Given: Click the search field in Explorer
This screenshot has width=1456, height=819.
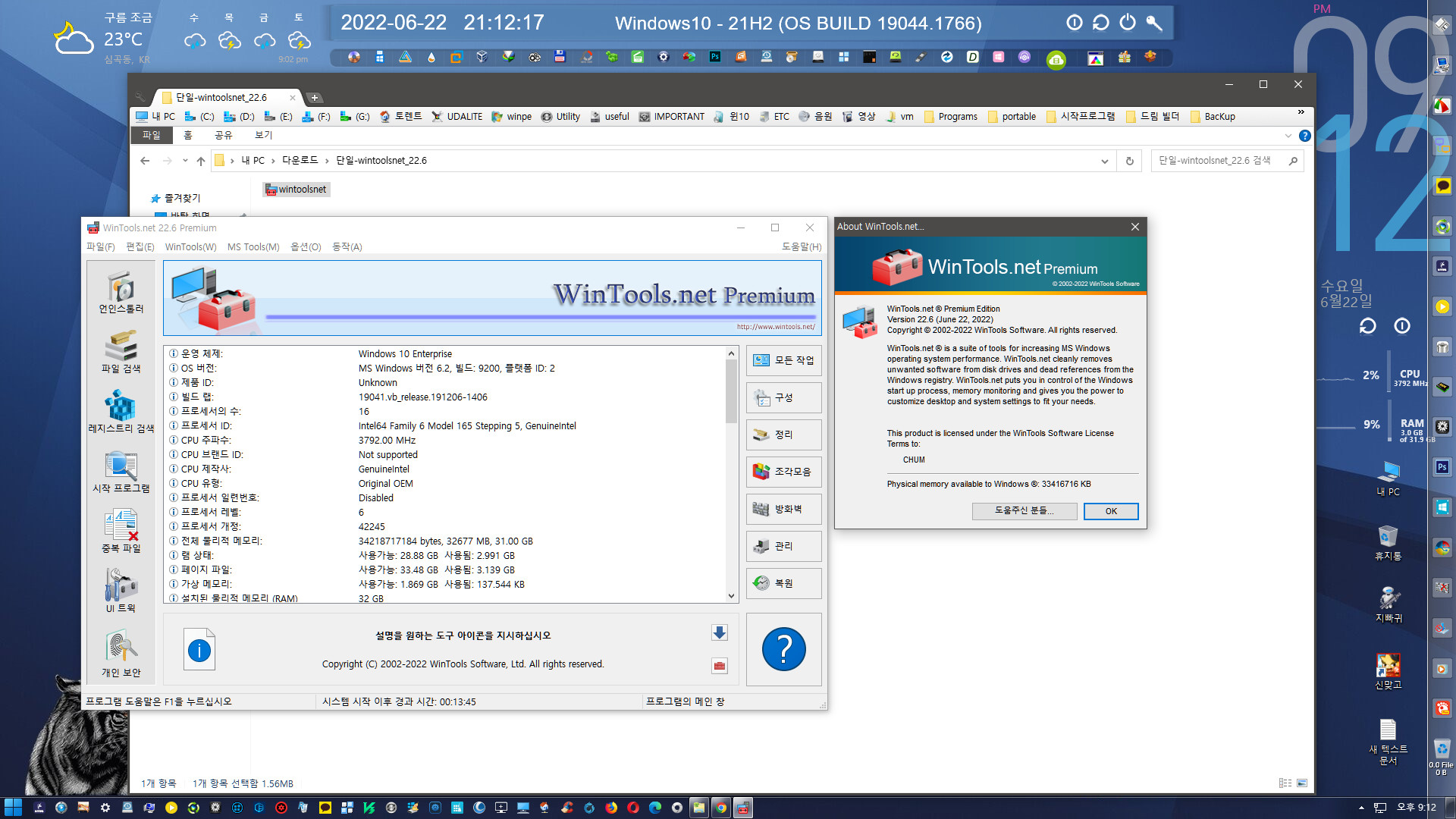Looking at the screenshot, I should click(1227, 161).
